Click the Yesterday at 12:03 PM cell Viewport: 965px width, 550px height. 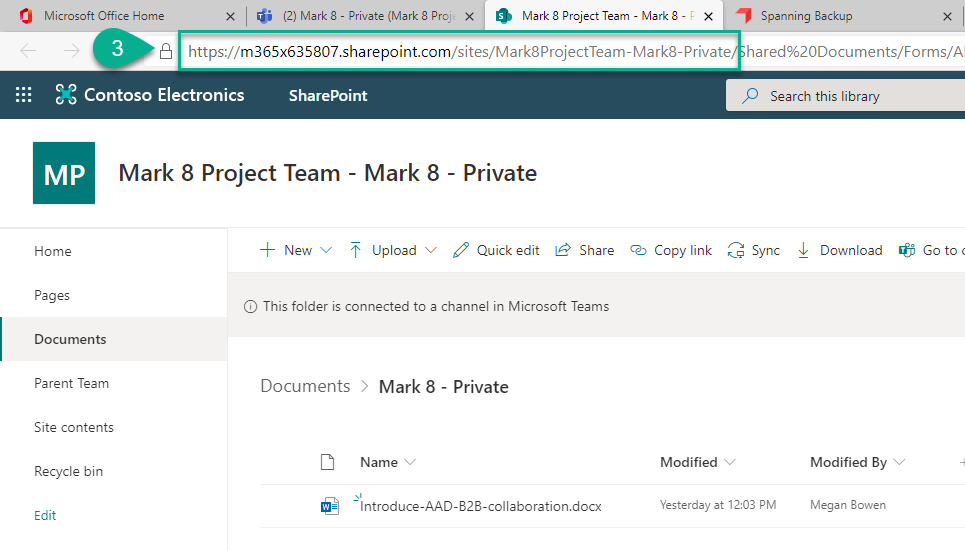click(718, 505)
